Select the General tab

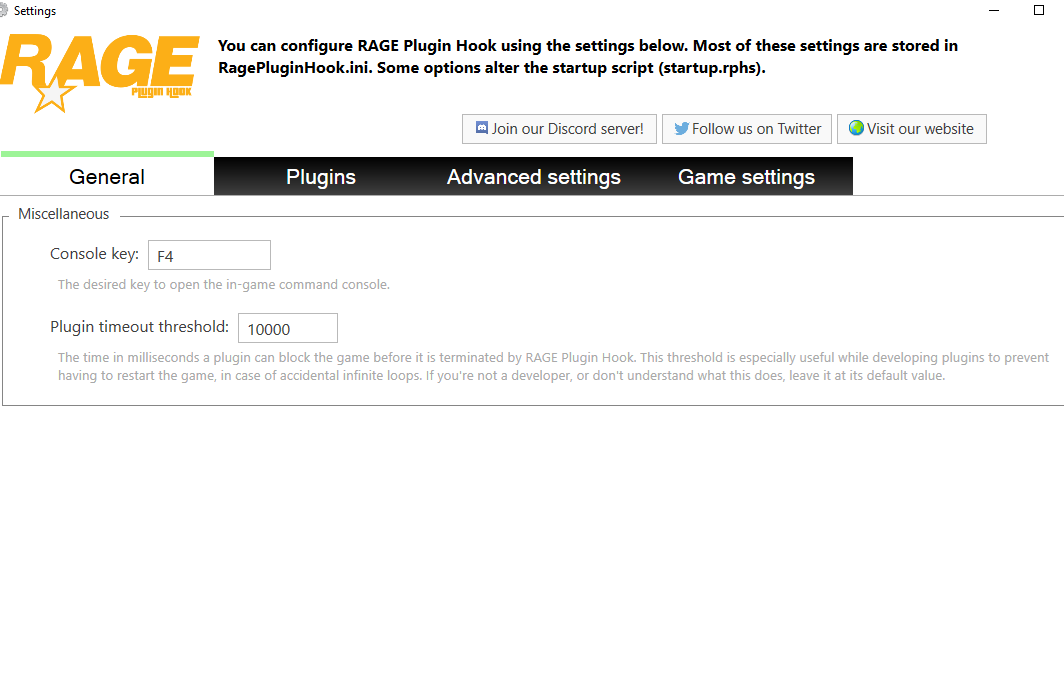[x=107, y=176]
